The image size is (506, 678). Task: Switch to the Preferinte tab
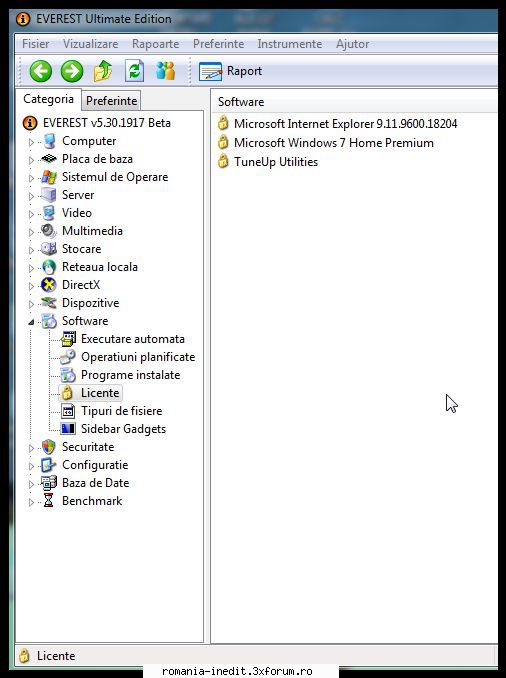(111, 101)
